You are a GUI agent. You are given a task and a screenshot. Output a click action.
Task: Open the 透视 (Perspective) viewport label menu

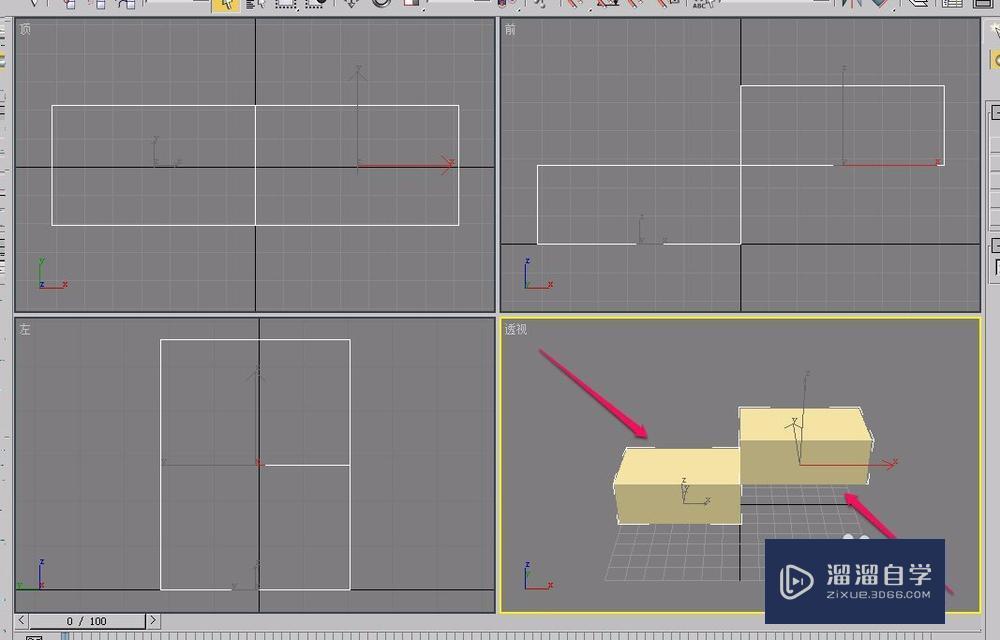tap(516, 330)
